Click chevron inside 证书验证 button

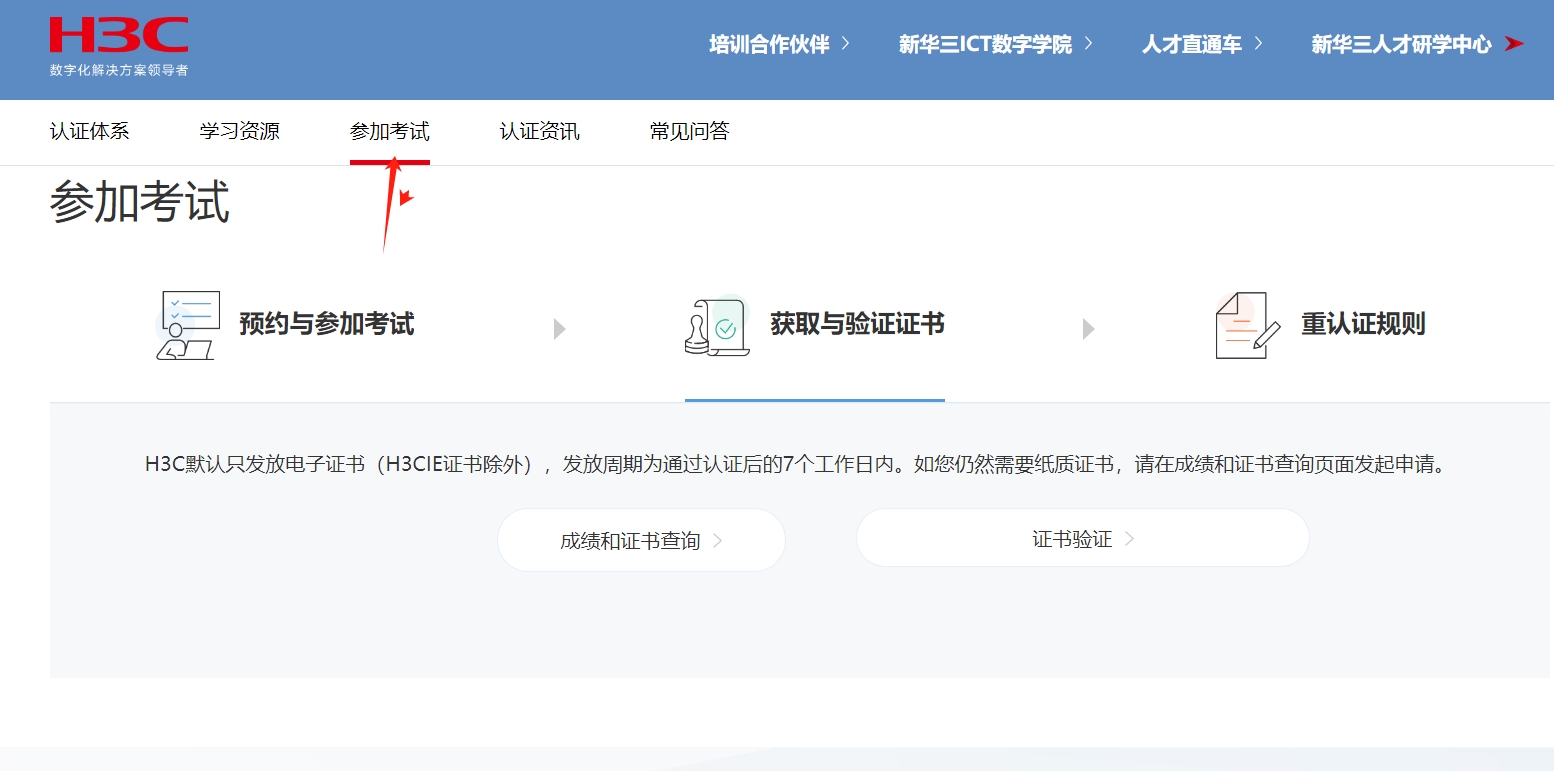point(1129,539)
